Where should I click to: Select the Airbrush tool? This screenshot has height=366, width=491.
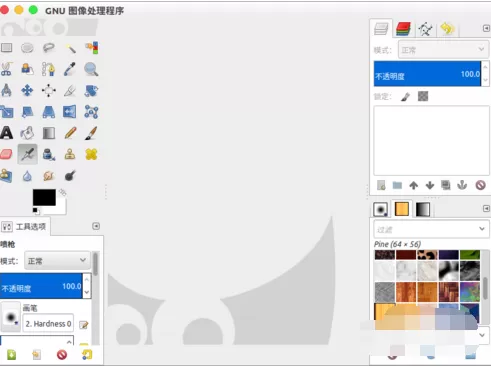point(27,154)
